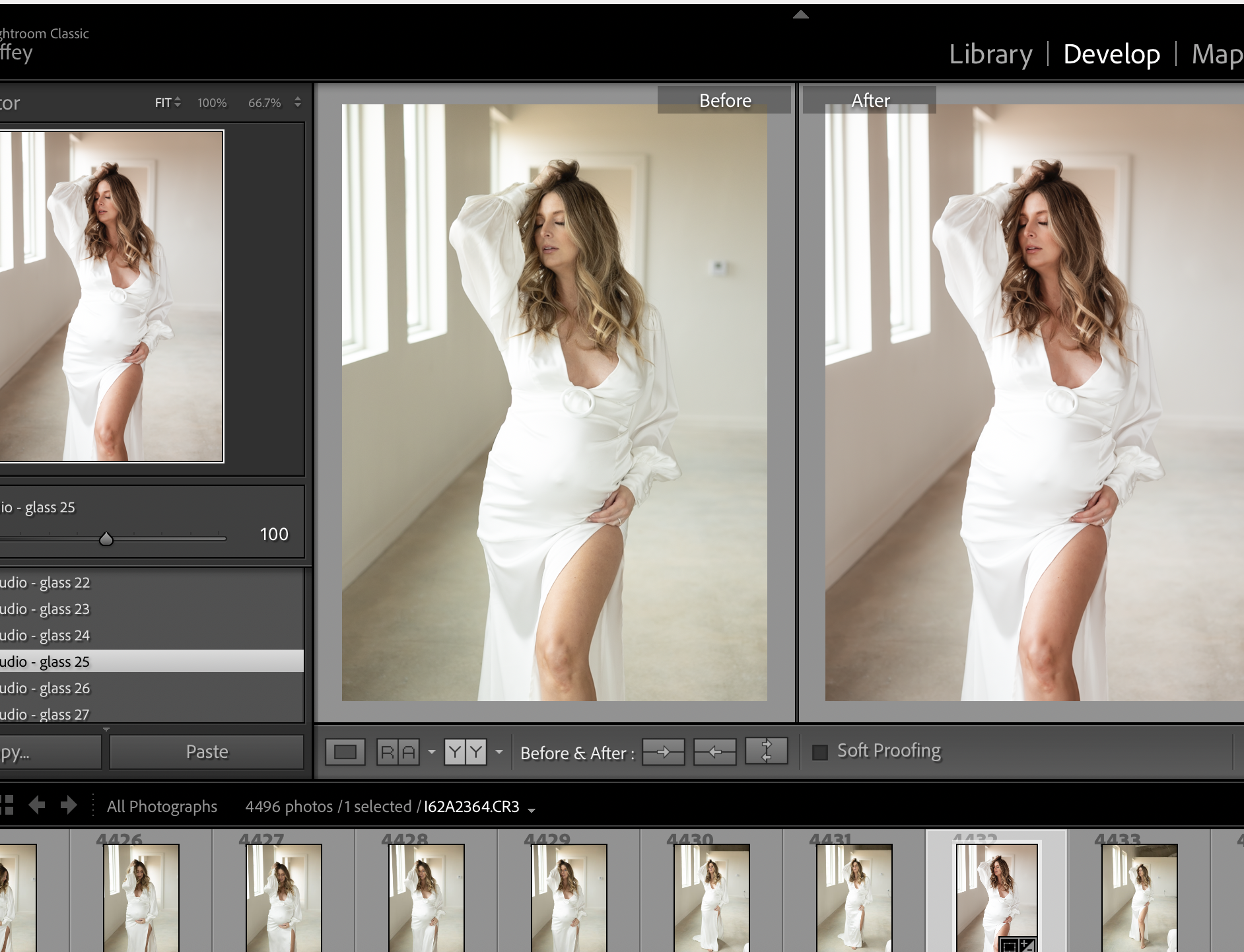Click the Before image preview
The image size is (1244, 952).
point(555,402)
